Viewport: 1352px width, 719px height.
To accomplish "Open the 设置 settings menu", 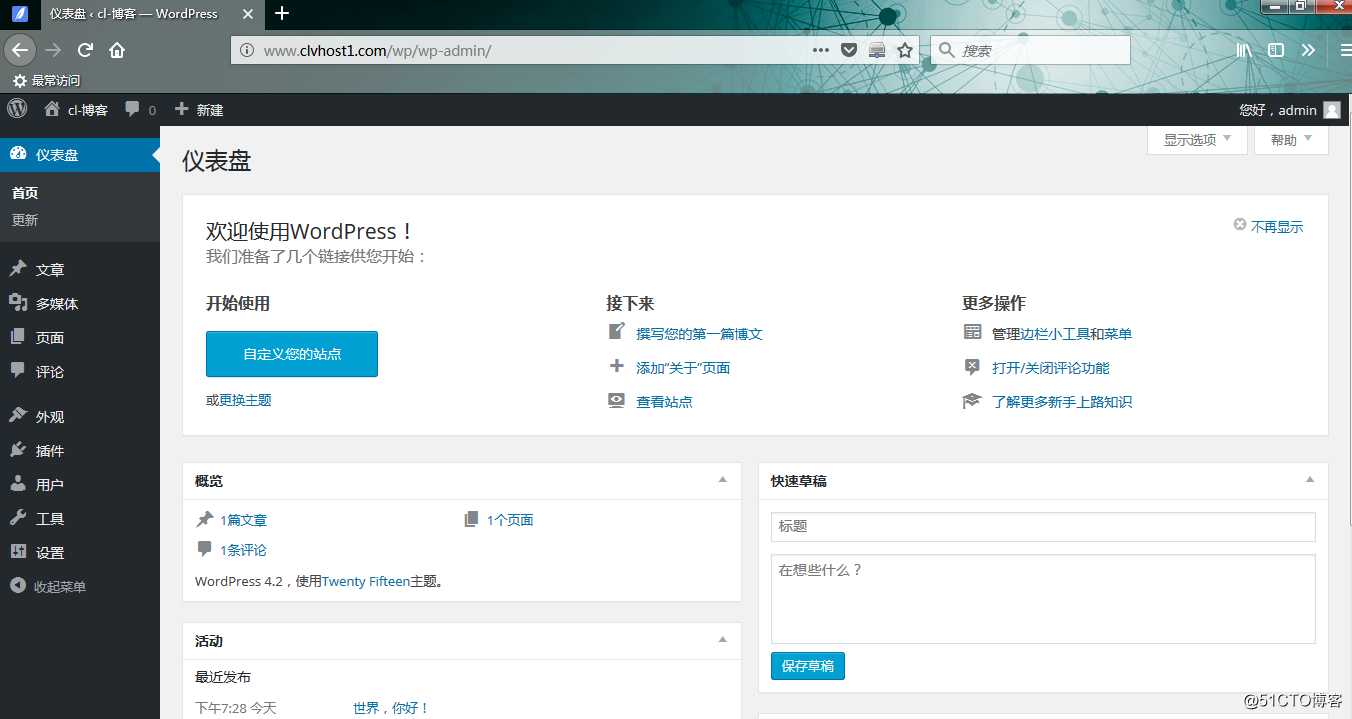I will [x=79, y=553].
